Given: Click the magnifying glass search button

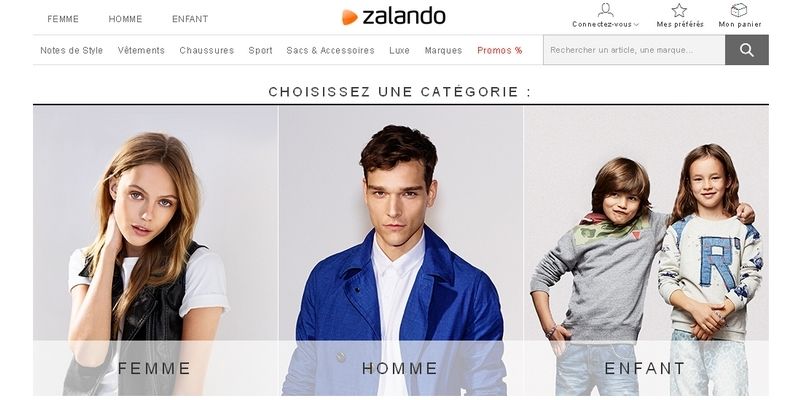Looking at the screenshot, I should click(x=746, y=50).
